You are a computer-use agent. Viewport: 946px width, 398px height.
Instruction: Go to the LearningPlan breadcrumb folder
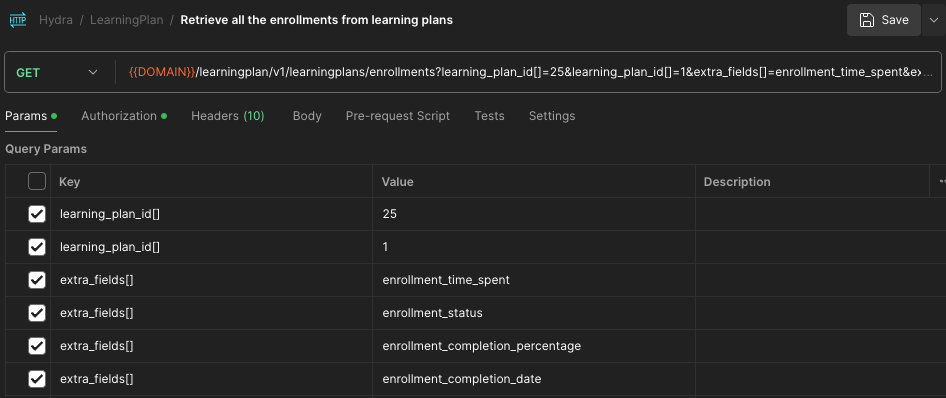[x=127, y=20]
